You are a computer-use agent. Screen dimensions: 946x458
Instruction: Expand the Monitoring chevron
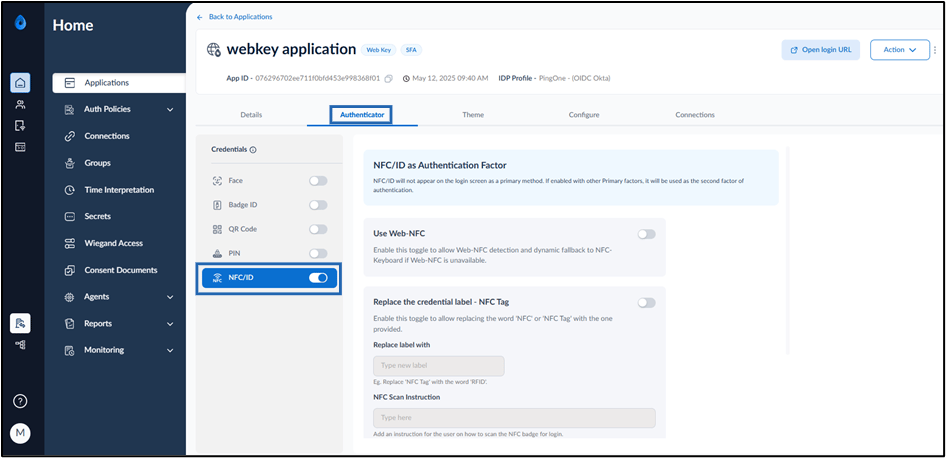click(x=170, y=351)
